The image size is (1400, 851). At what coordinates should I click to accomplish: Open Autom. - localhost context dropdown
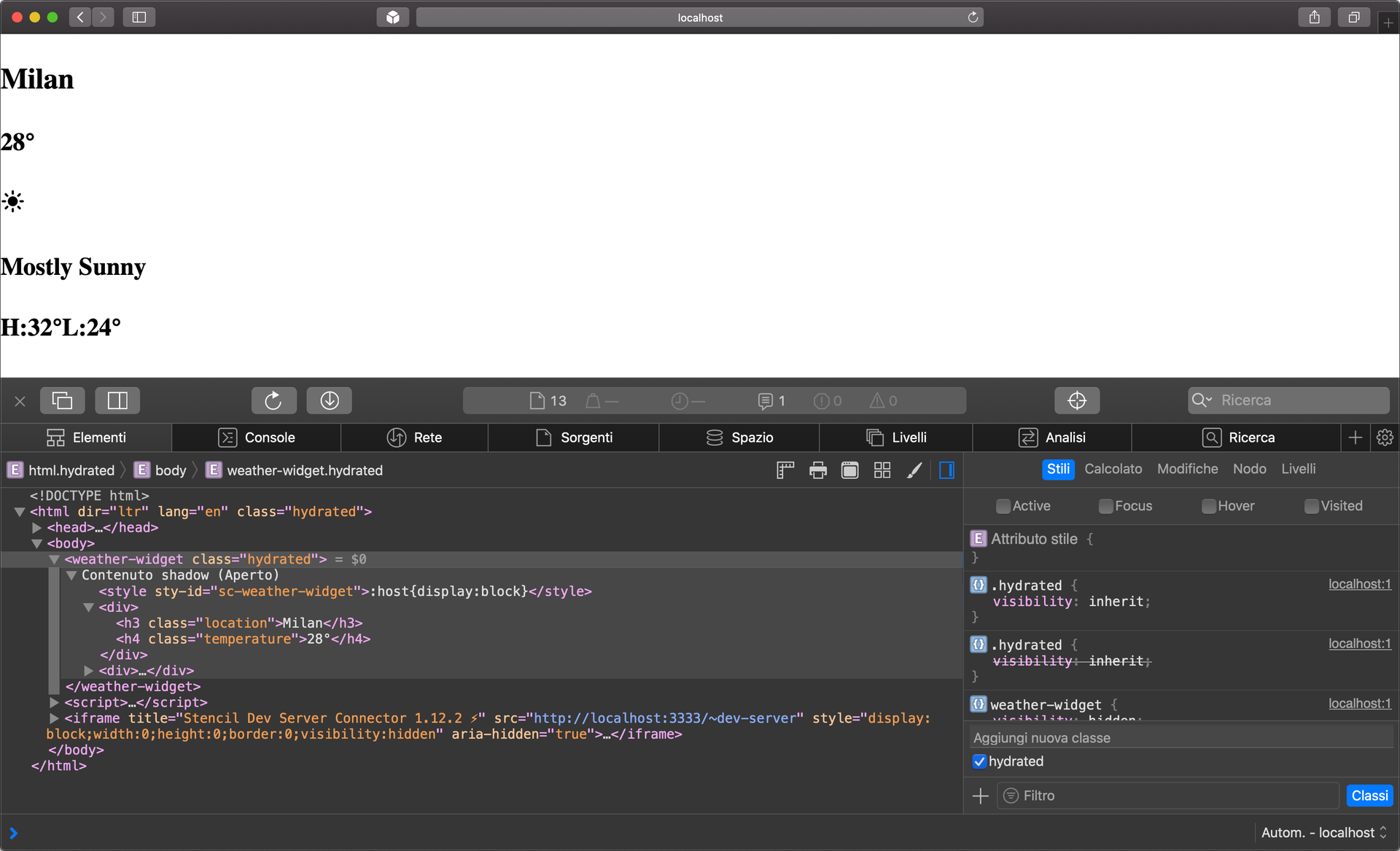tap(1323, 833)
